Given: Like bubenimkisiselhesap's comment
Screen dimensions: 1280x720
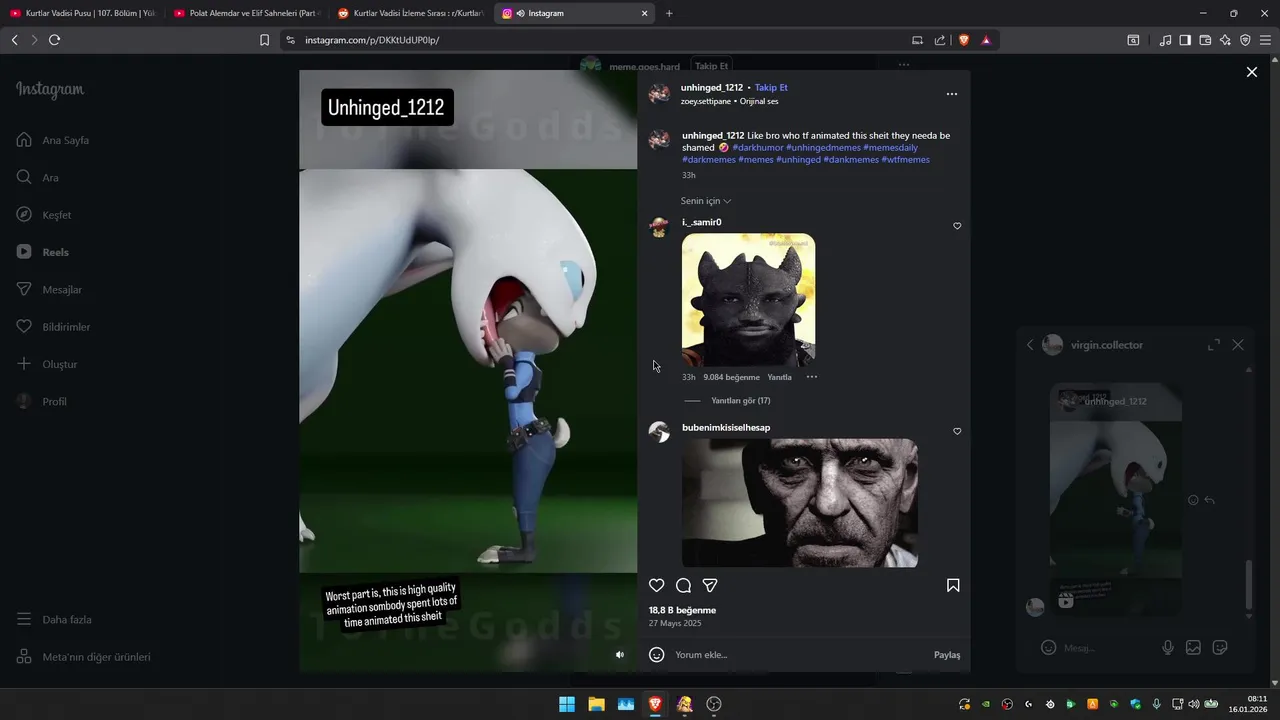Looking at the screenshot, I should 957,431.
